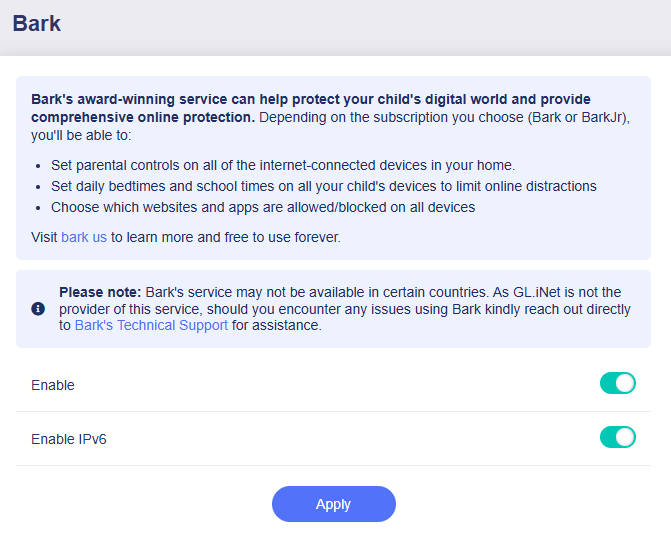The image size is (671, 534).
Task: Click the Enable label text
Action: coord(53,385)
